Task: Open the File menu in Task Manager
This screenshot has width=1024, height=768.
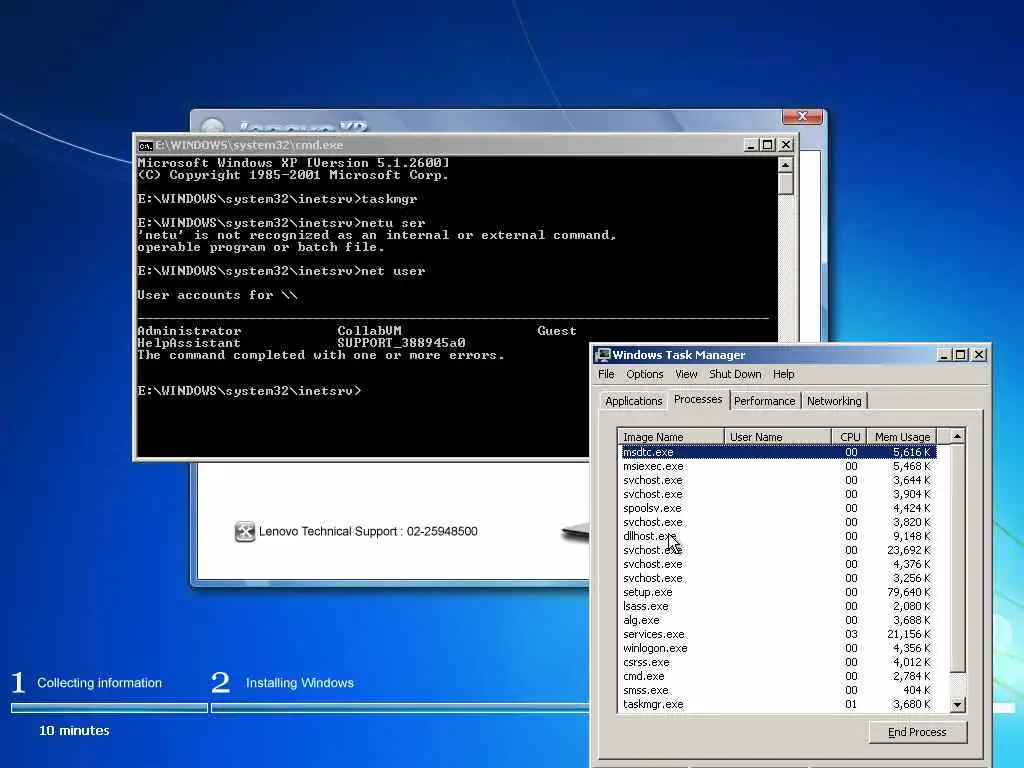Action: click(x=606, y=374)
